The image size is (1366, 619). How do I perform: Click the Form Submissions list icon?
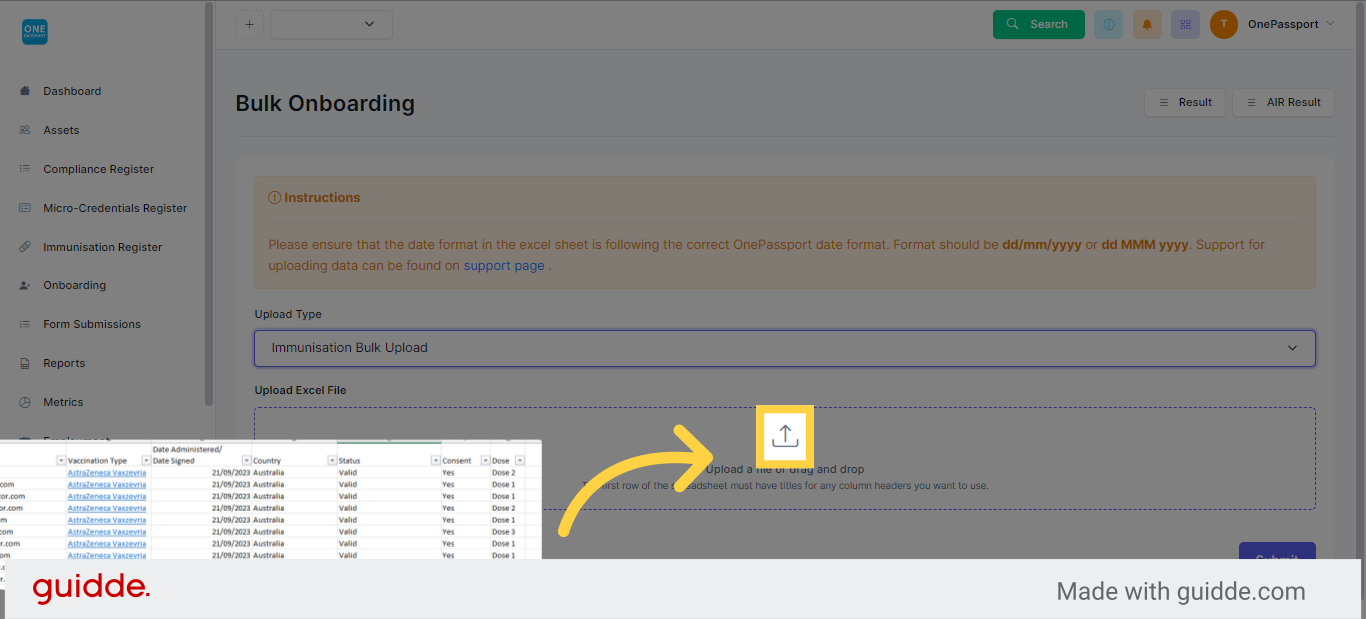point(25,324)
